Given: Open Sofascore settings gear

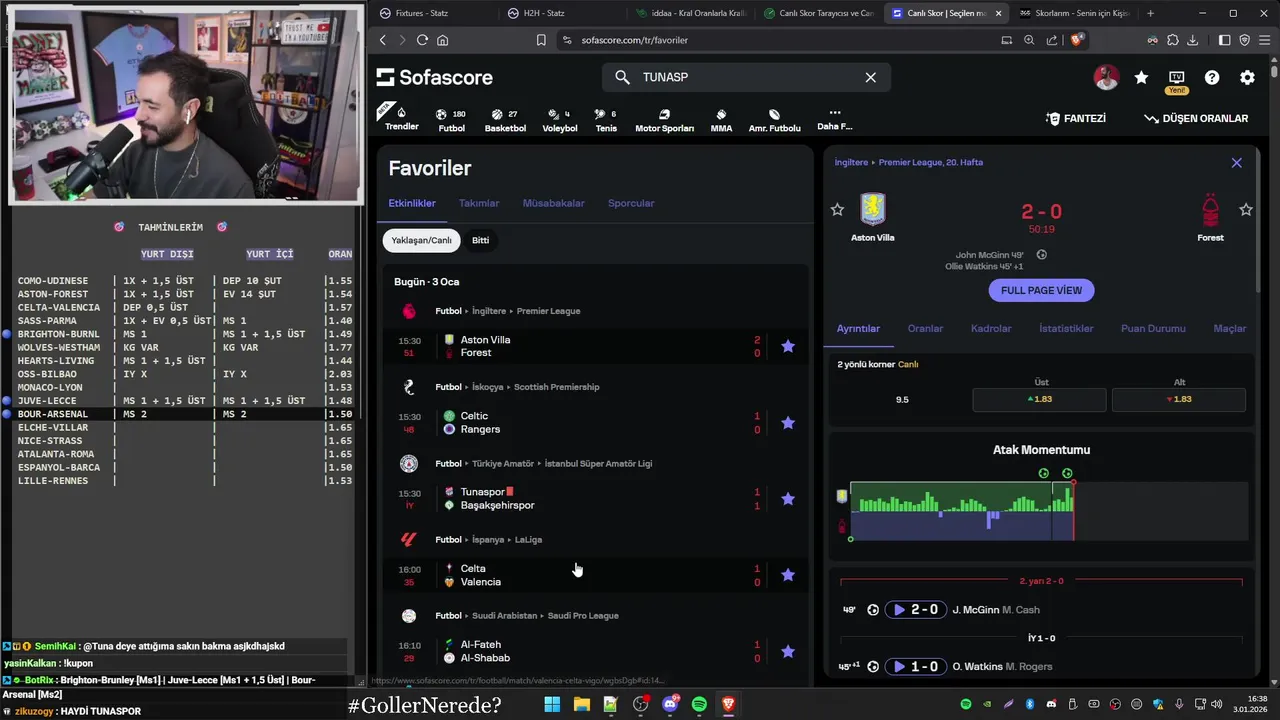Looking at the screenshot, I should tap(1247, 77).
